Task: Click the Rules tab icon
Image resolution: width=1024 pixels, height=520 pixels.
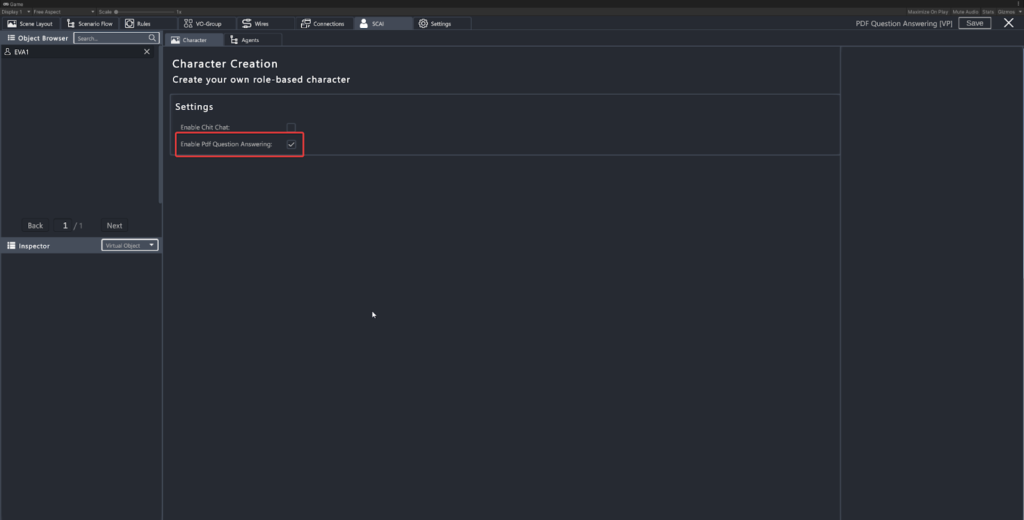Action: click(130, 23)
